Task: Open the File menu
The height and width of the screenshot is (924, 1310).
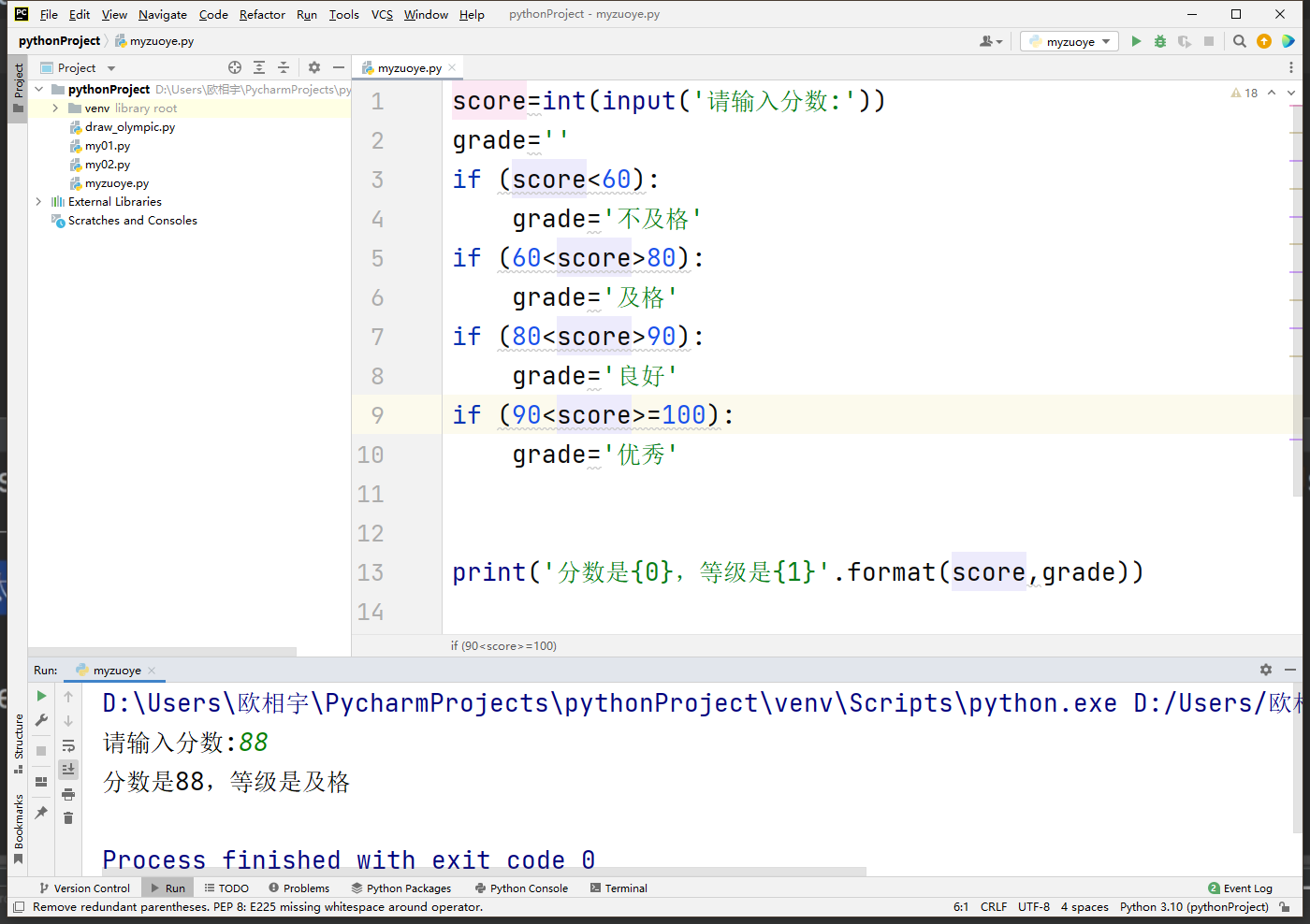Action: click(49, 14)
